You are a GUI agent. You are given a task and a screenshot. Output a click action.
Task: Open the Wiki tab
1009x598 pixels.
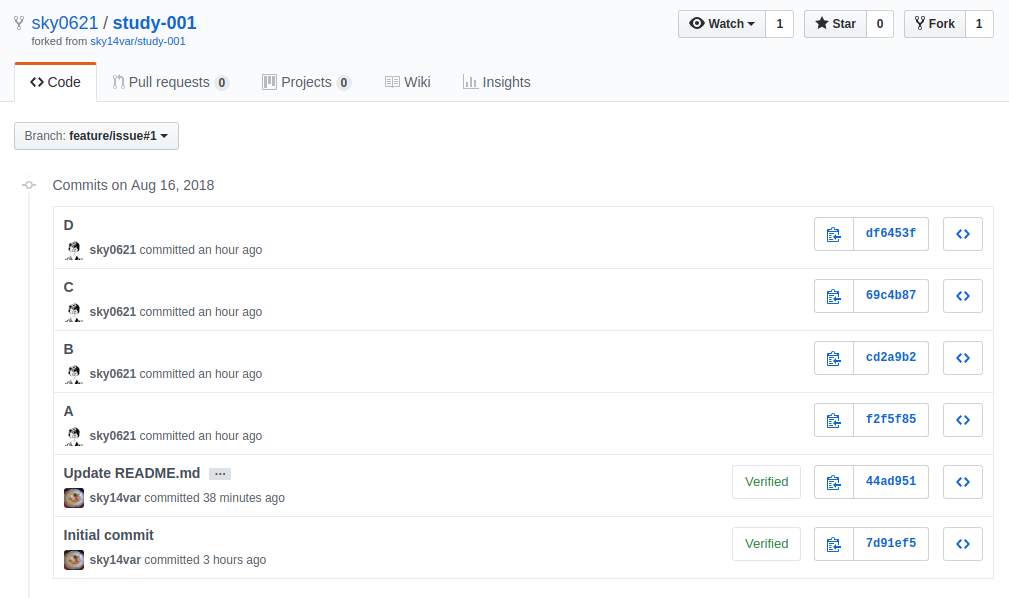[408, 82]
